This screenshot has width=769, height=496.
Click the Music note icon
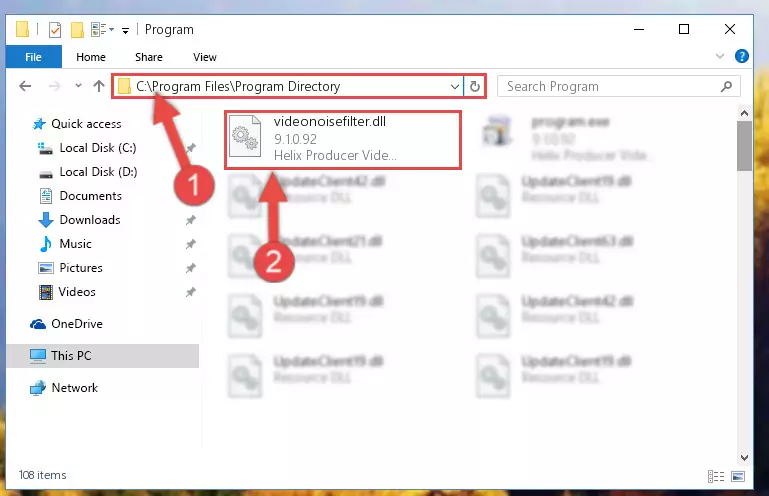pyautogui.click(x=46, y=244)
